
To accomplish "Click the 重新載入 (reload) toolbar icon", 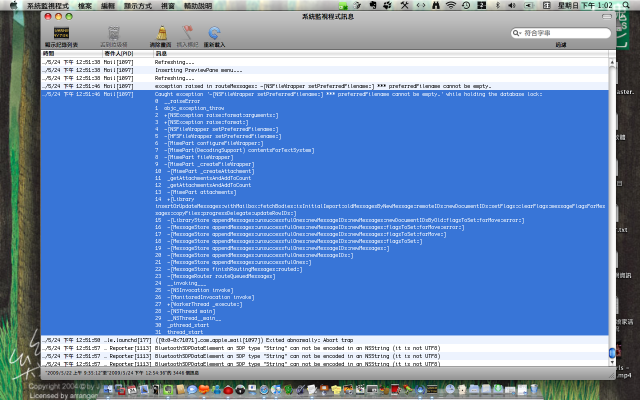I will tap(214, 33).
